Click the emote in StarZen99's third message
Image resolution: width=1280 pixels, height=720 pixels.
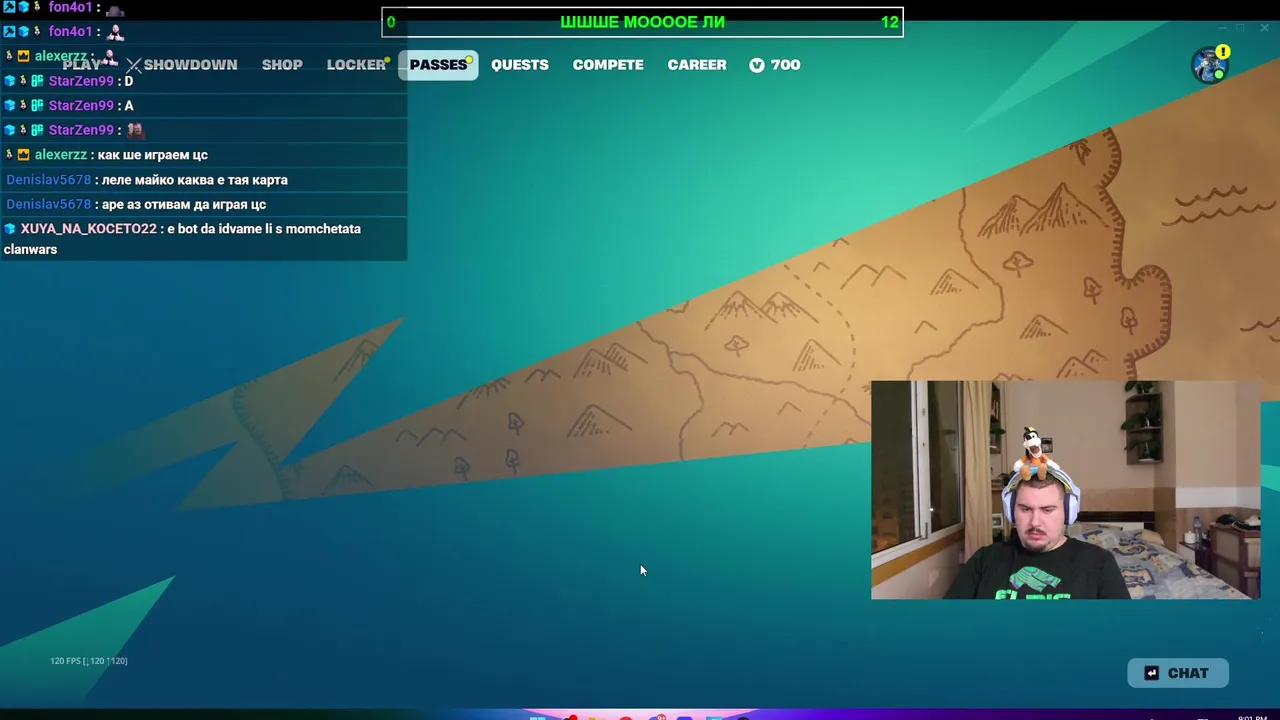(x=135, y=130)
